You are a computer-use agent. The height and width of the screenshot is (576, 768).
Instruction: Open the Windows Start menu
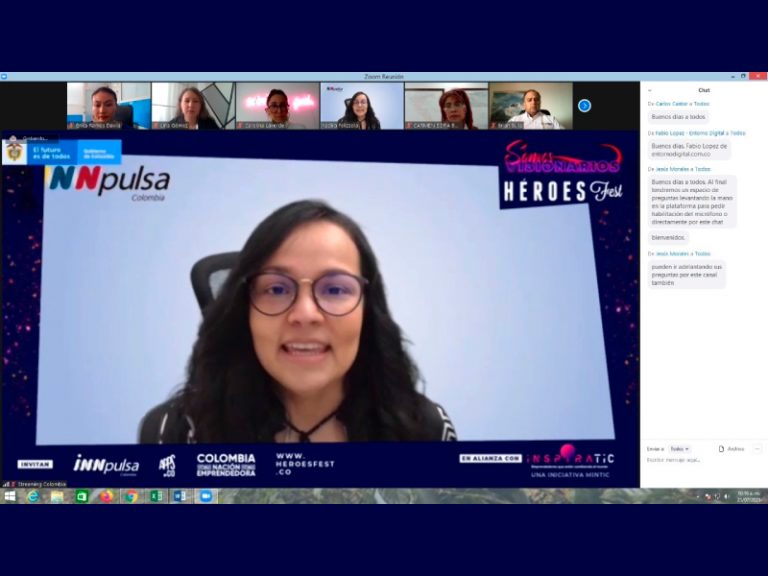(10, 496)
